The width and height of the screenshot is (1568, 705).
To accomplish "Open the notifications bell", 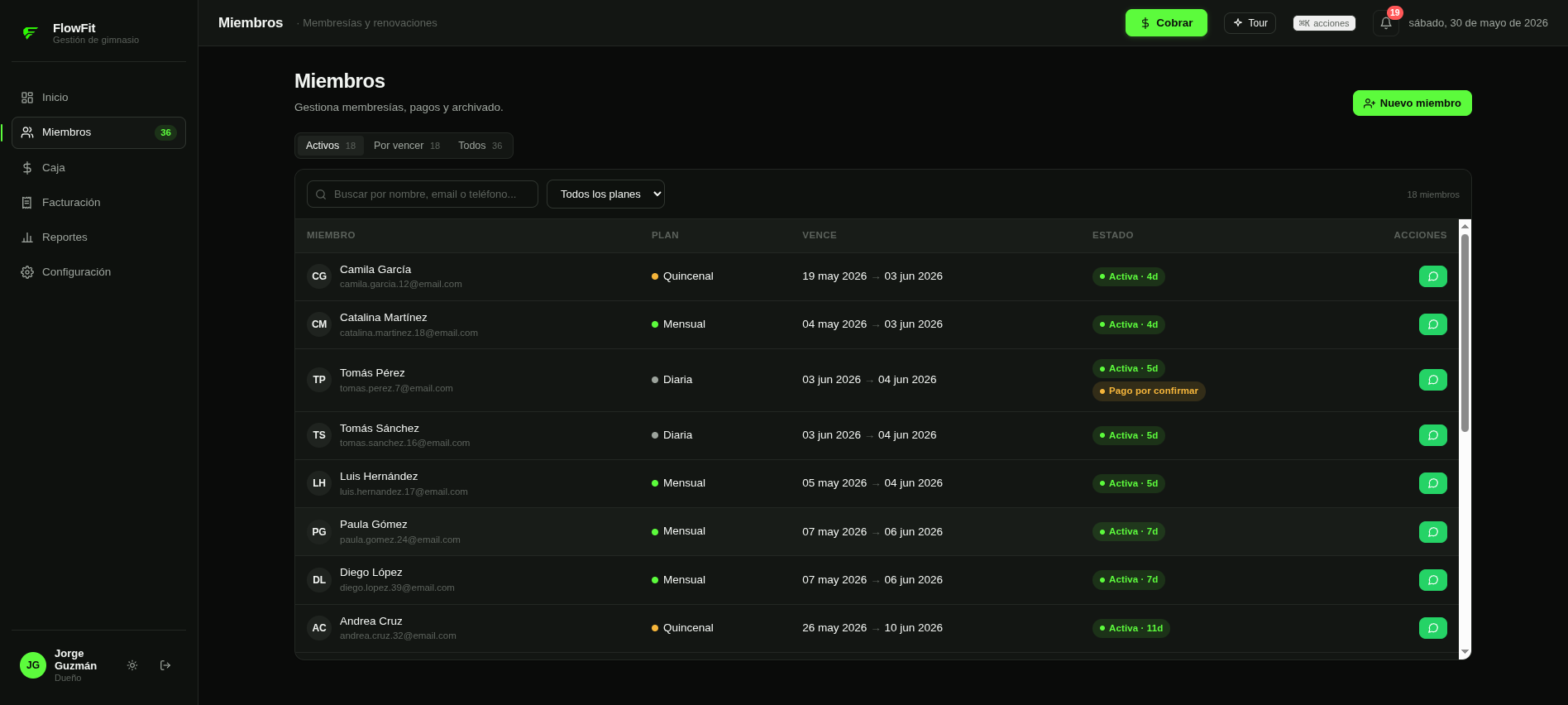I will coord(1386,23).
